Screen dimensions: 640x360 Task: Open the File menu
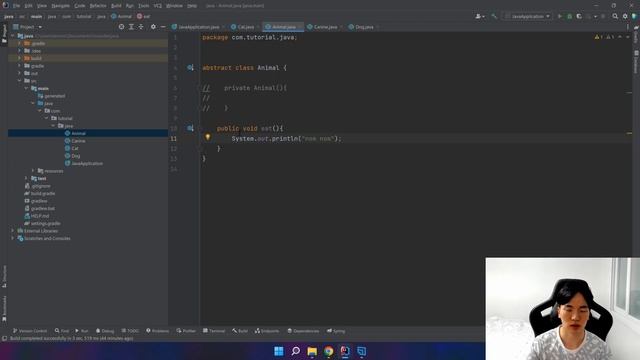tap(16, 6)
